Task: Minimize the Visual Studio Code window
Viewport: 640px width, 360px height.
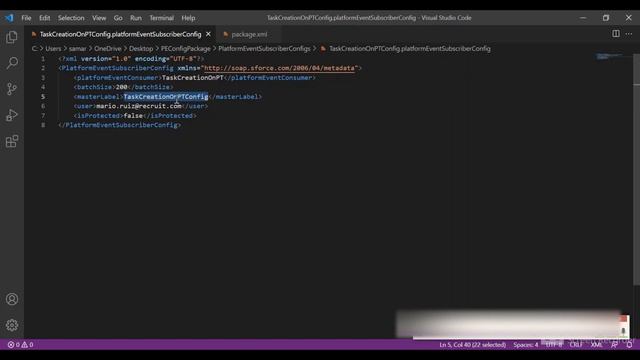Action: (583, 18)
